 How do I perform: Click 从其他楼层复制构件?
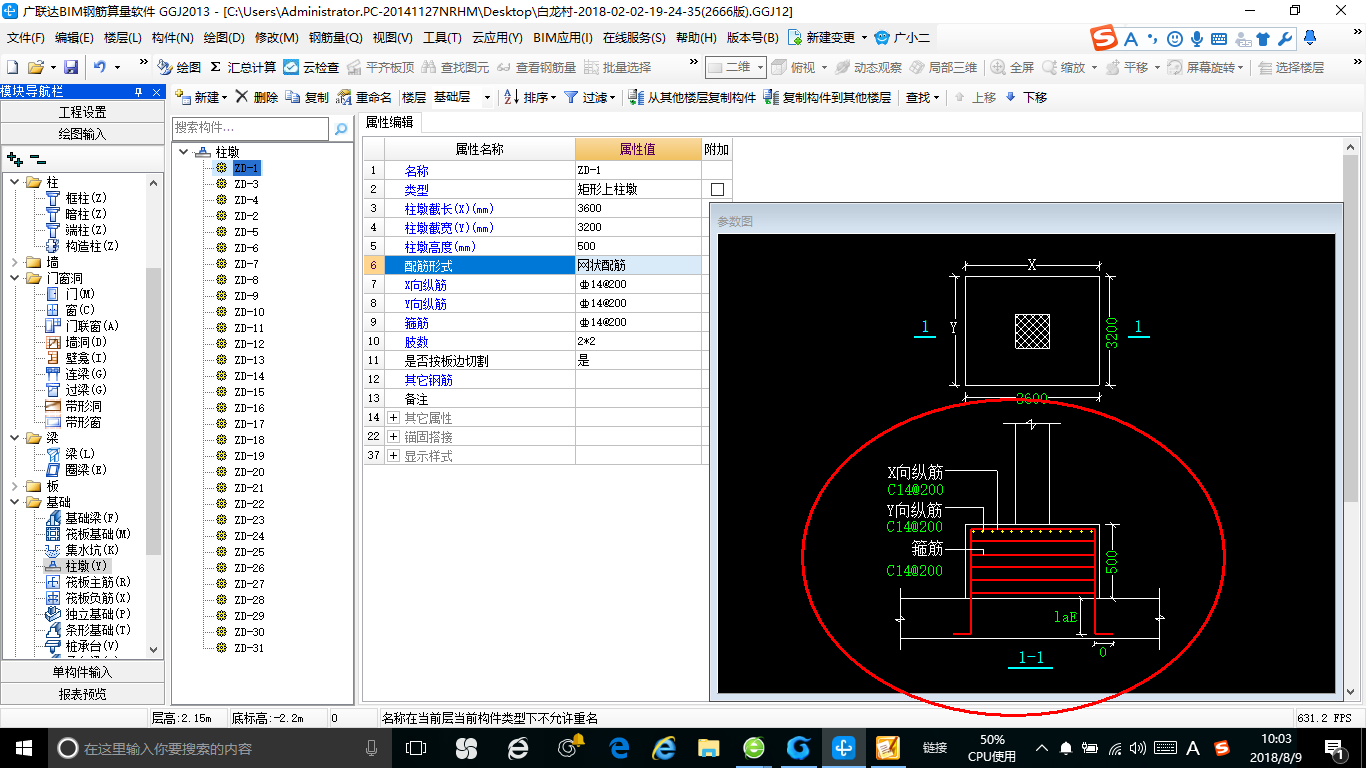tap(692, 97)
